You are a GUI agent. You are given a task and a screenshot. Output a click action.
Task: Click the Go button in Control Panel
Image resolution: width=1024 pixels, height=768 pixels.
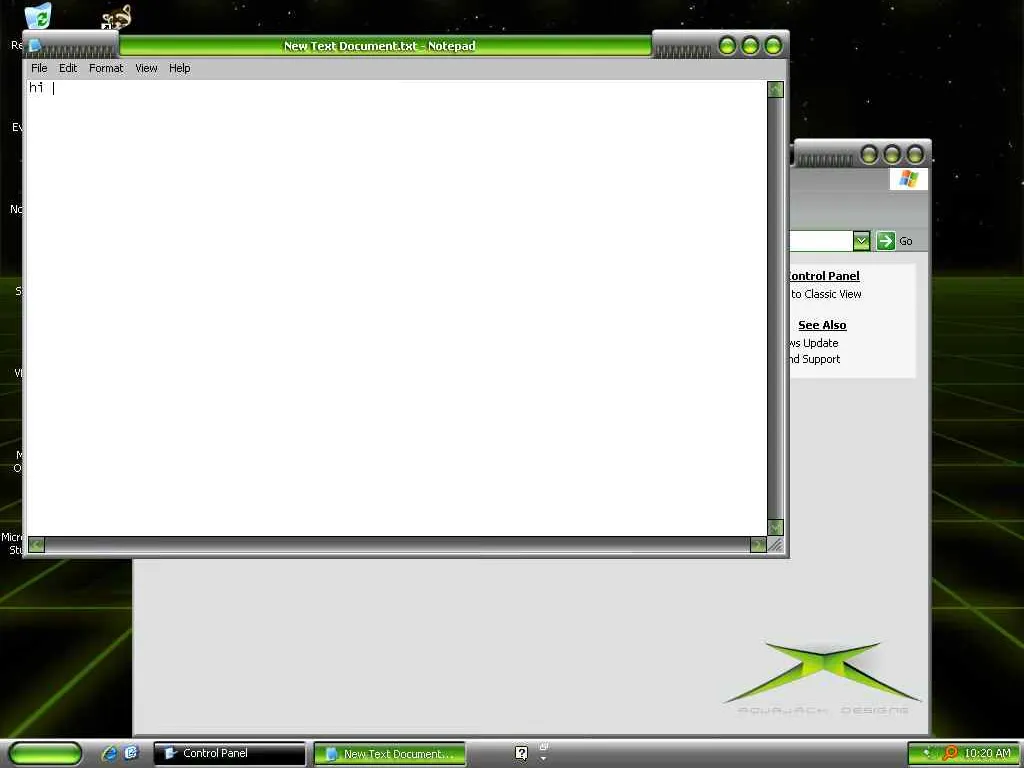(x=895, y=241)
